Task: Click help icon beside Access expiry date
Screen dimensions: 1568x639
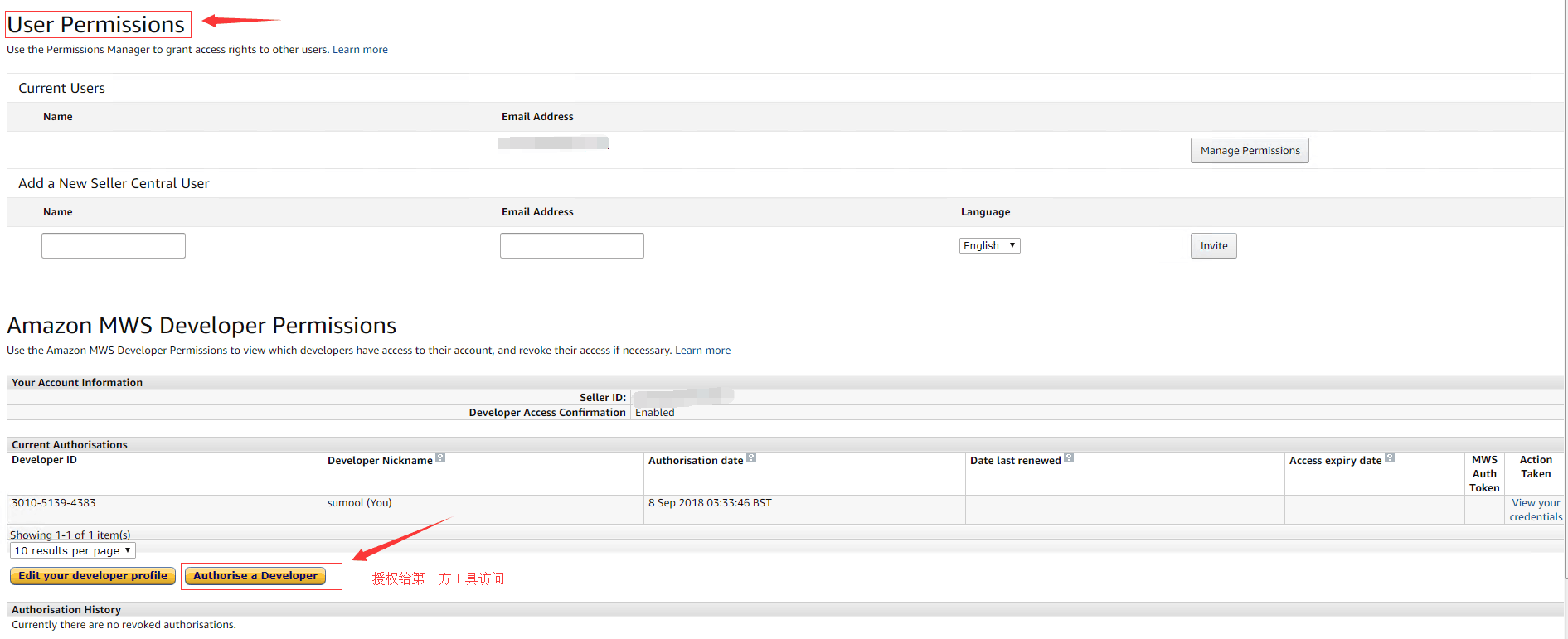Action: tap(1390, 457)
